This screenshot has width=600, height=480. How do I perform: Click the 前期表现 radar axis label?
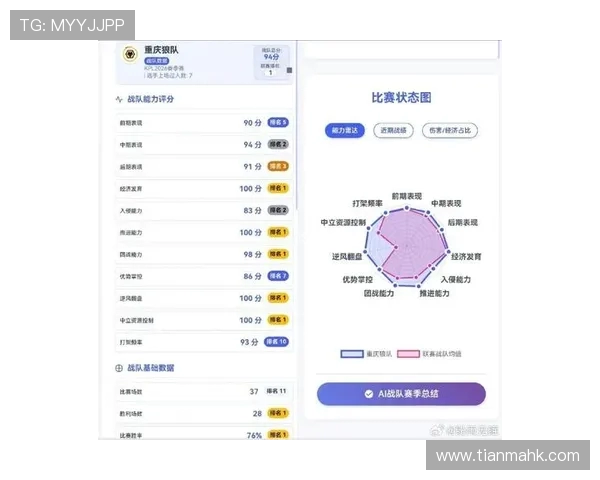pos(407,196)
